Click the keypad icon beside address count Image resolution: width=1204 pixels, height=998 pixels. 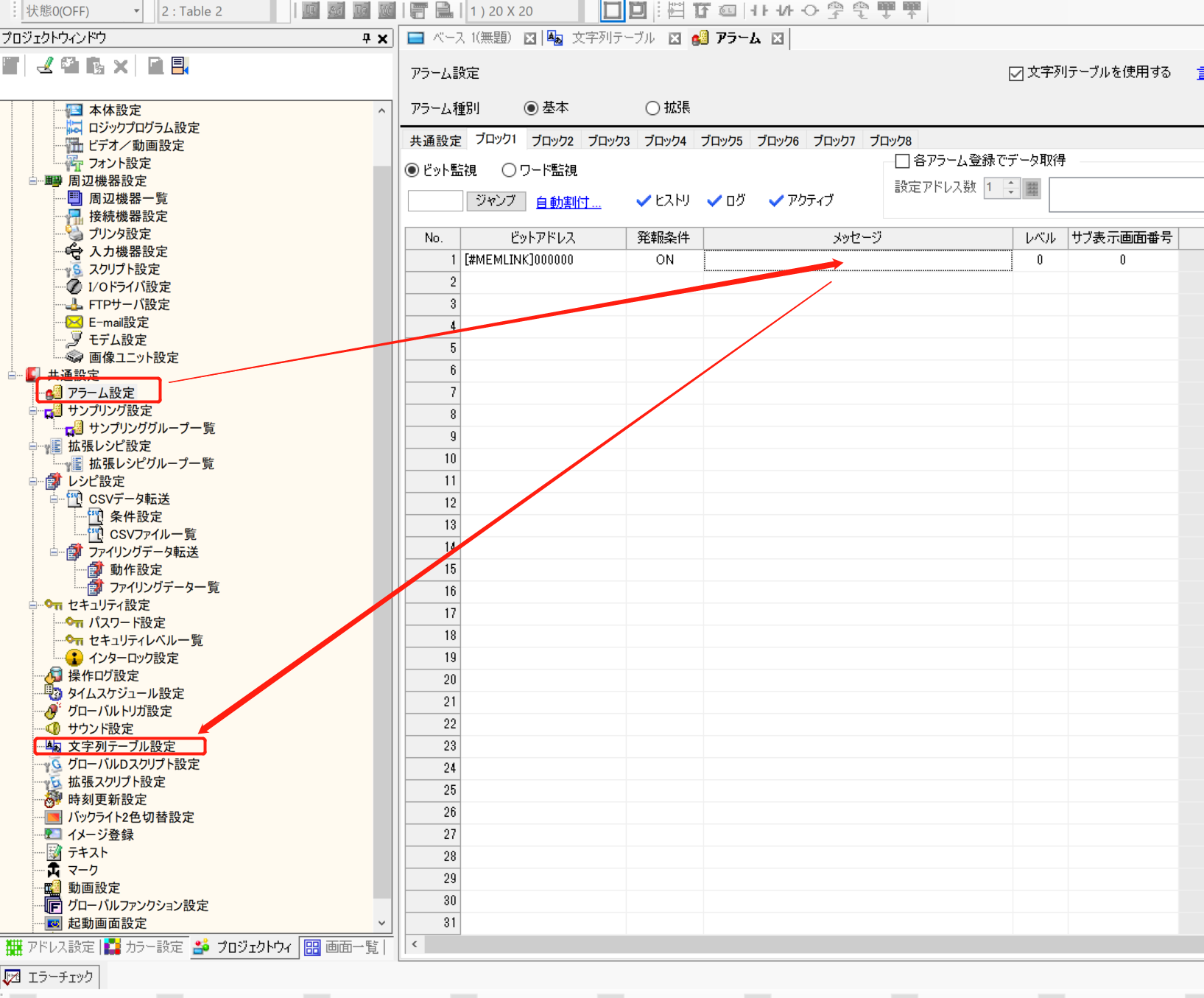pos(1032,189)
